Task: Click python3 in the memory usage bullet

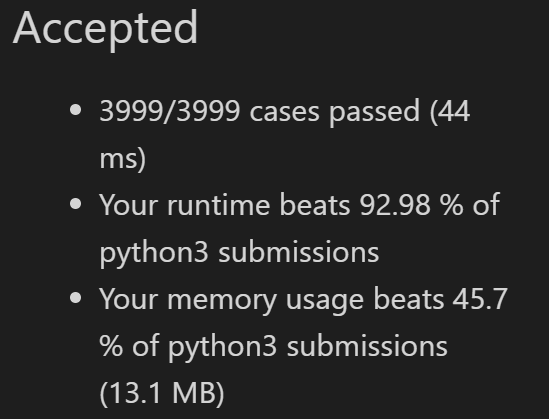Action: pyautogui.click(x=223, y=347)
